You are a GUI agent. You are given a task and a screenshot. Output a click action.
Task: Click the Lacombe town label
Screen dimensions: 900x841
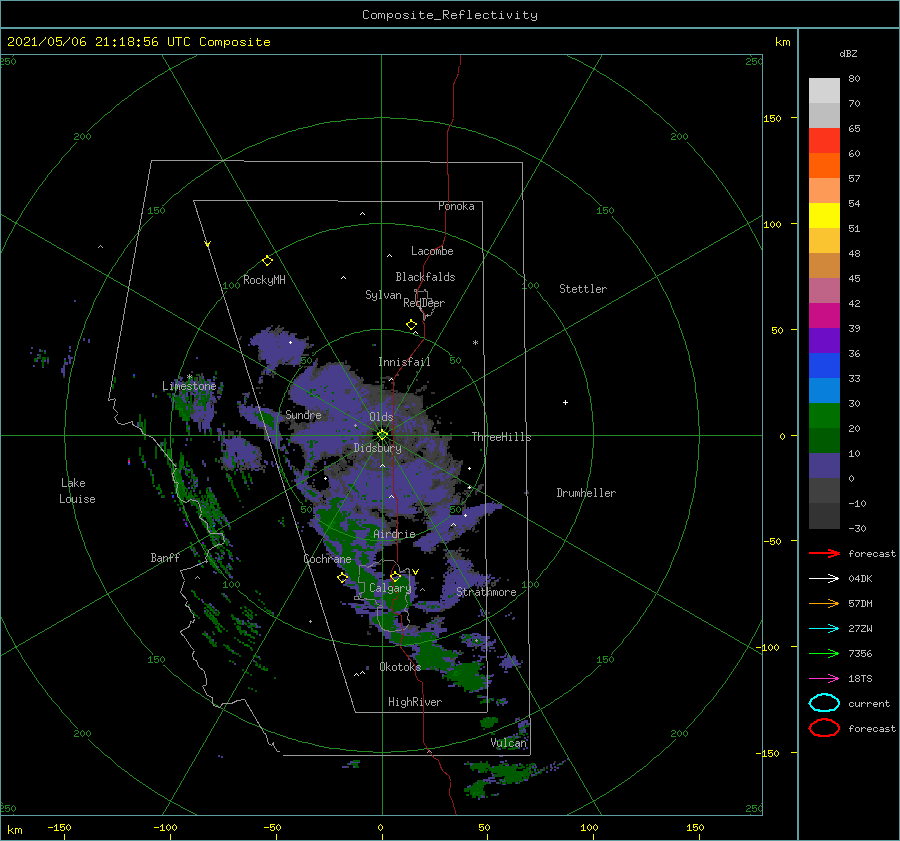pyautogui.click(x=432, y=251)
